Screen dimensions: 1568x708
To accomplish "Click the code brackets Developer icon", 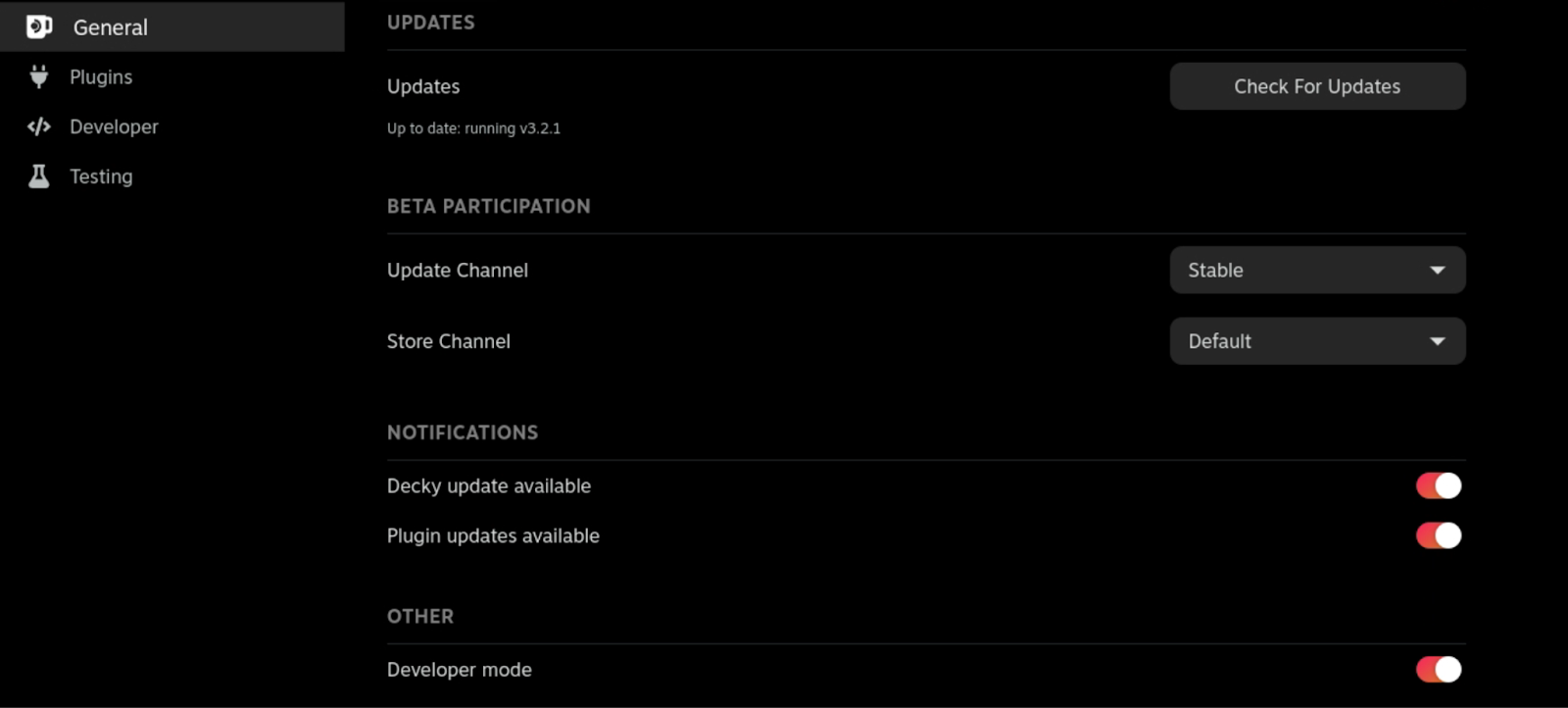I will tap(39, 126).
